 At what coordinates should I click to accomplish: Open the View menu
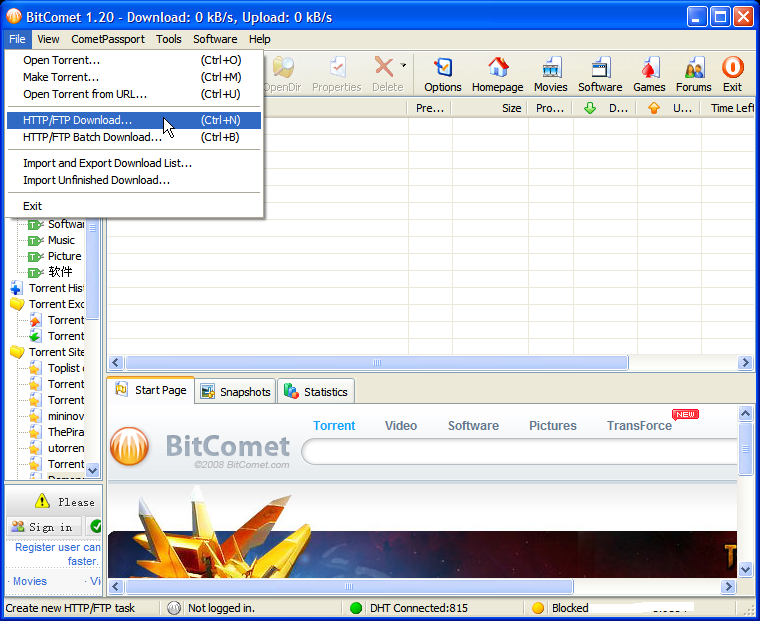pos(48,39)
